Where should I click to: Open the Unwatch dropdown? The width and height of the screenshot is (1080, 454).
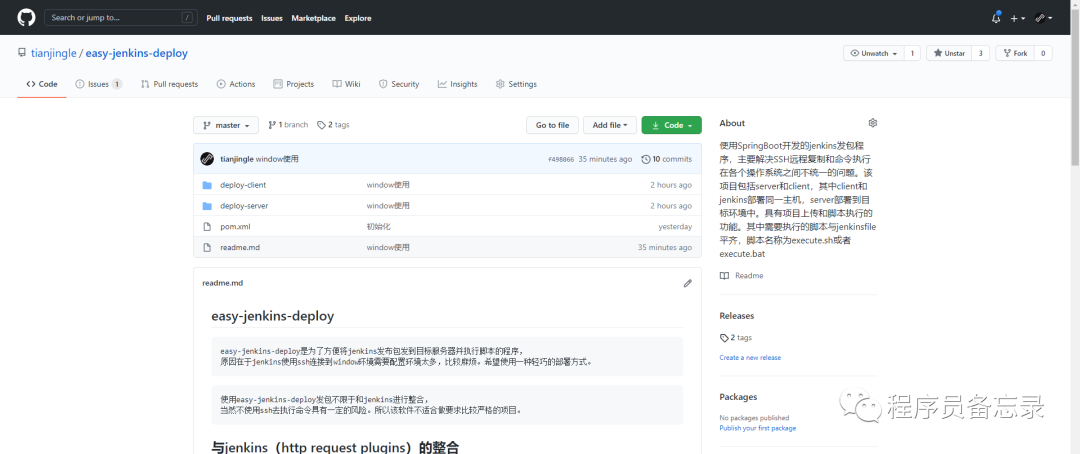click(873, 53)
